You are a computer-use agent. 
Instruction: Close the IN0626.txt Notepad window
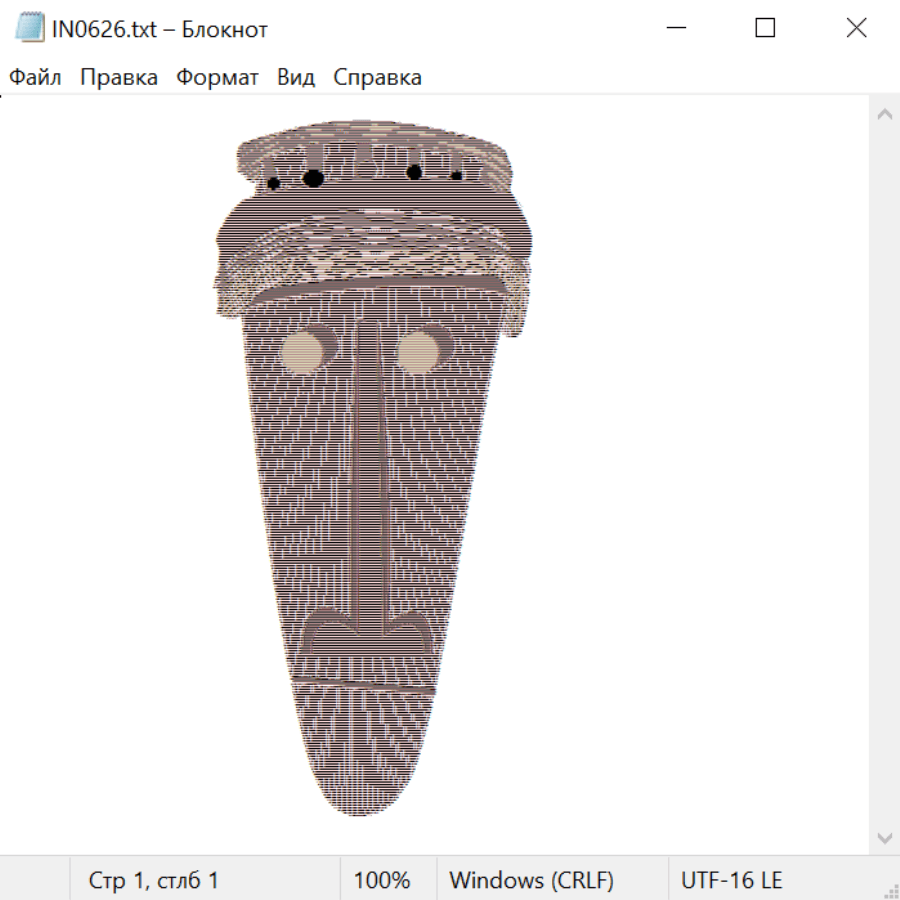coord(856,28)
